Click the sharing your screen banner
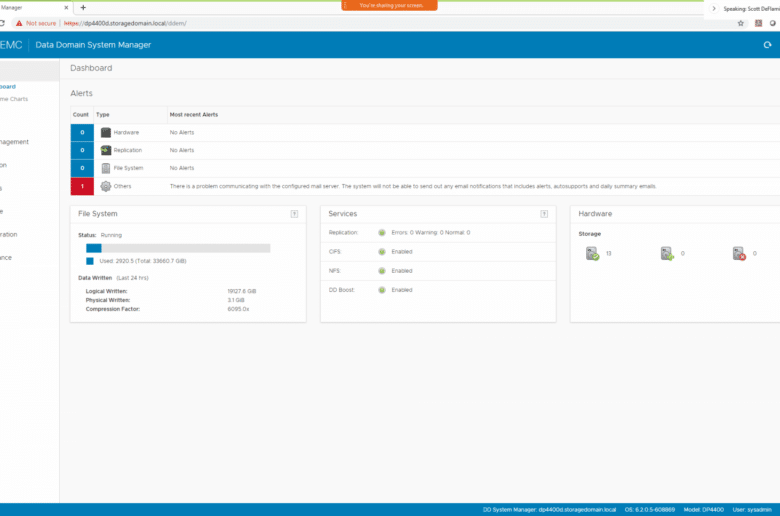The height and width of the screenshot is (516, 780). click(x=390, y=5)
